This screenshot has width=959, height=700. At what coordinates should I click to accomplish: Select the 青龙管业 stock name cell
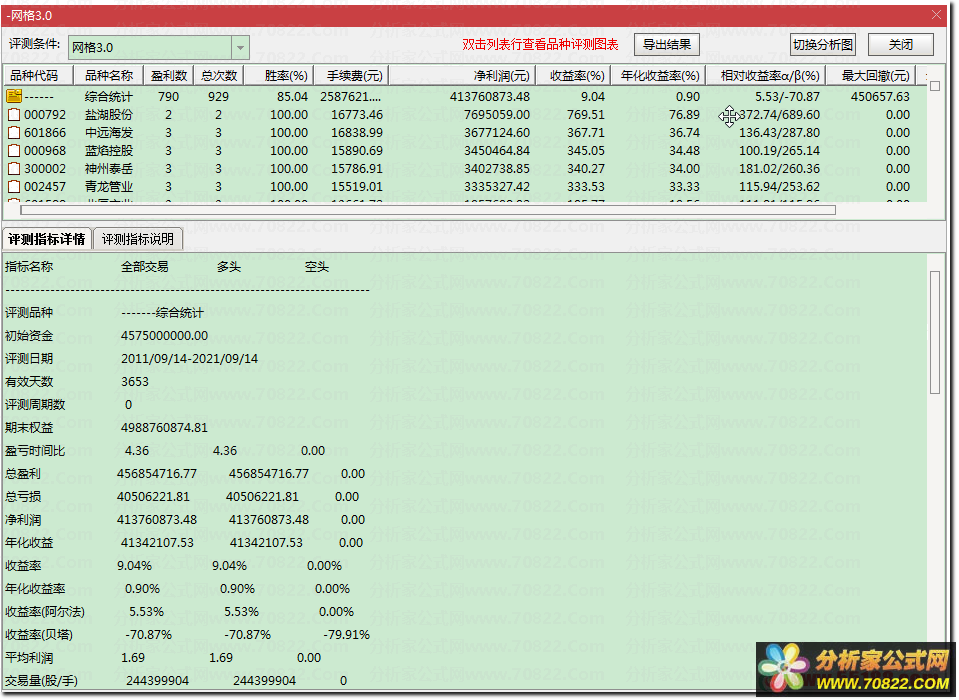[x=109, y=187]
